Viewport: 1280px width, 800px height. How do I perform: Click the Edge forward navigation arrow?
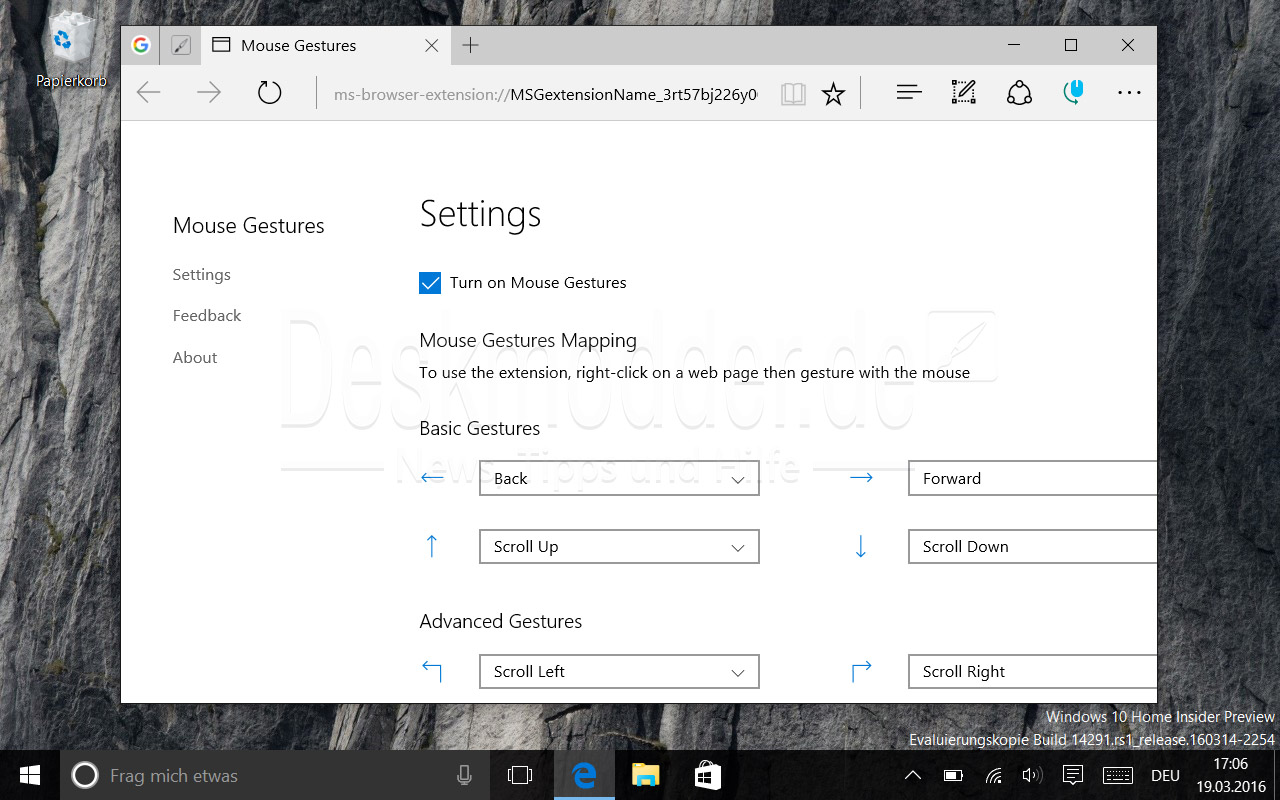click(209, 93)
